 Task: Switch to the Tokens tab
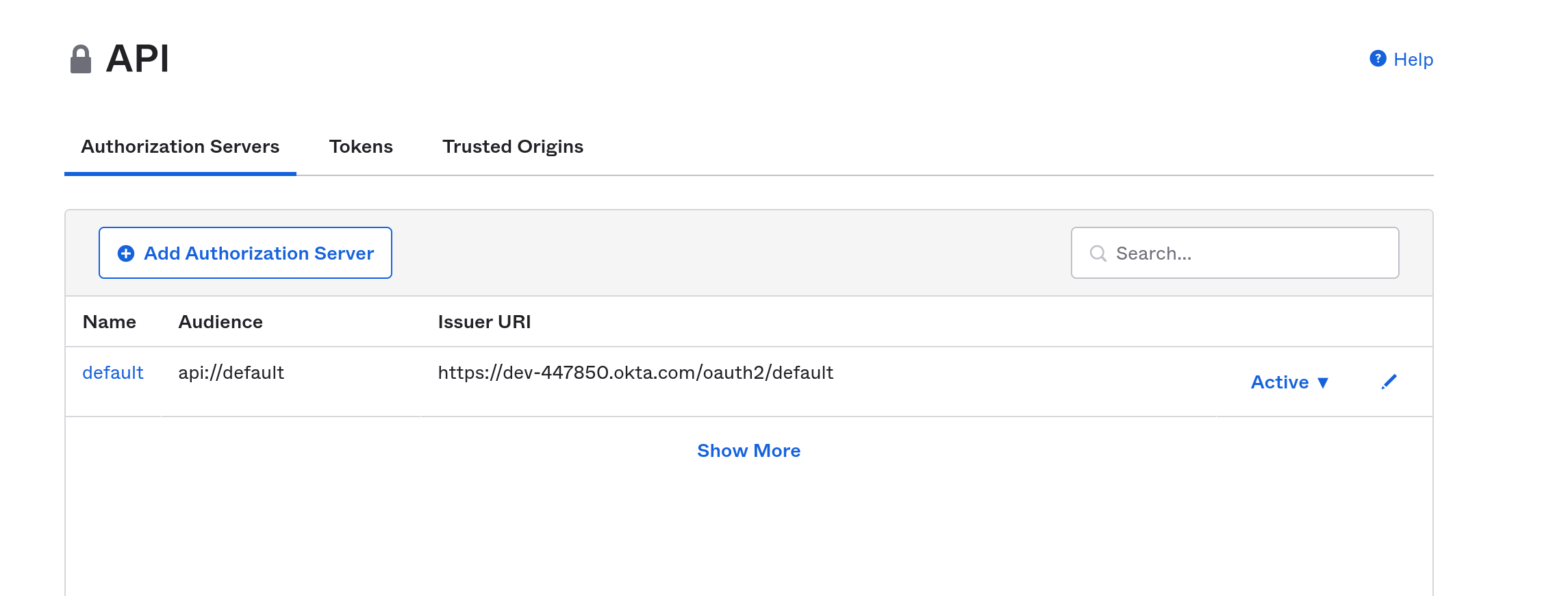361,147
